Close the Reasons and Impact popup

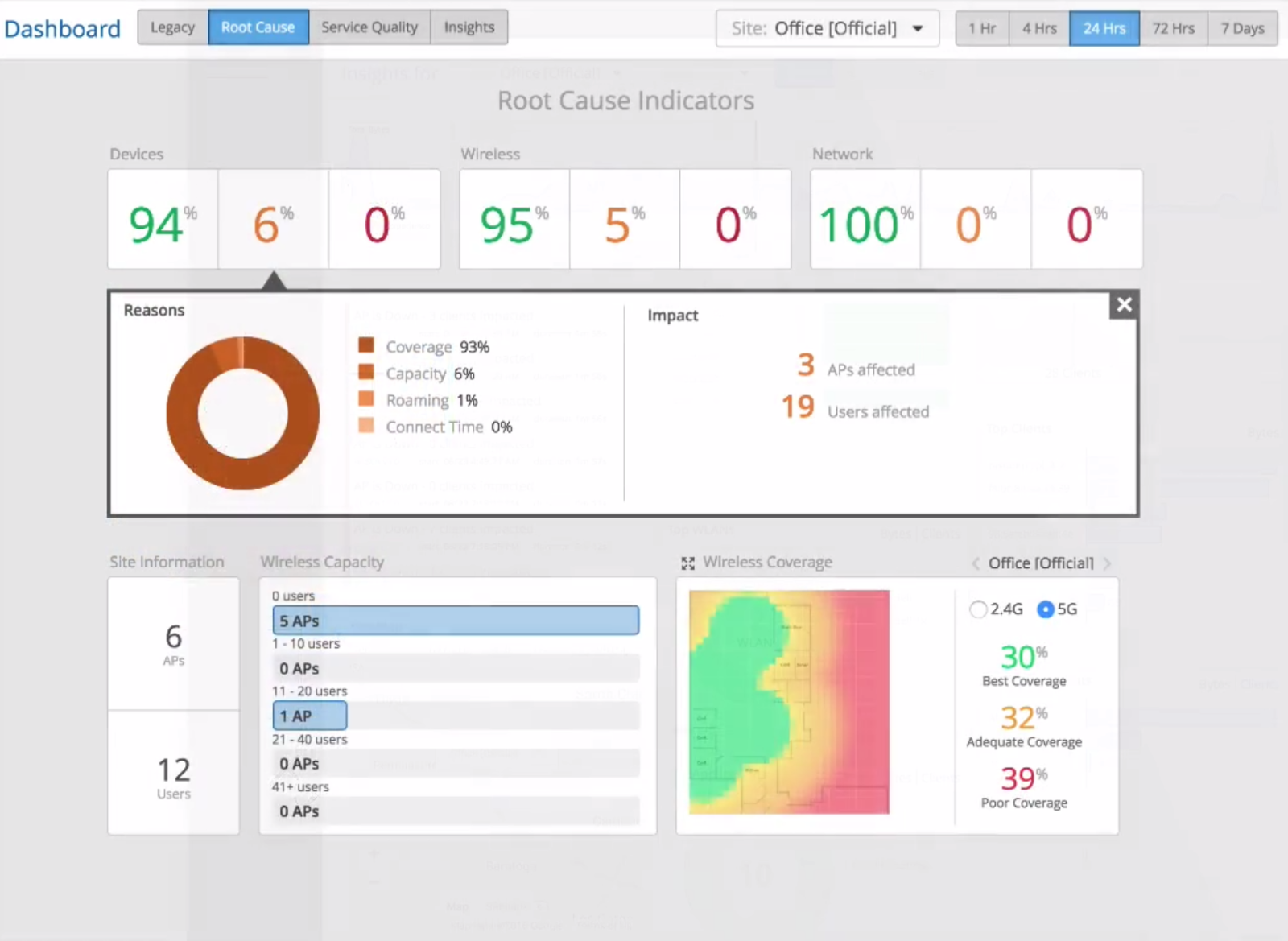pyautogui.click(x=1124, y=304)
